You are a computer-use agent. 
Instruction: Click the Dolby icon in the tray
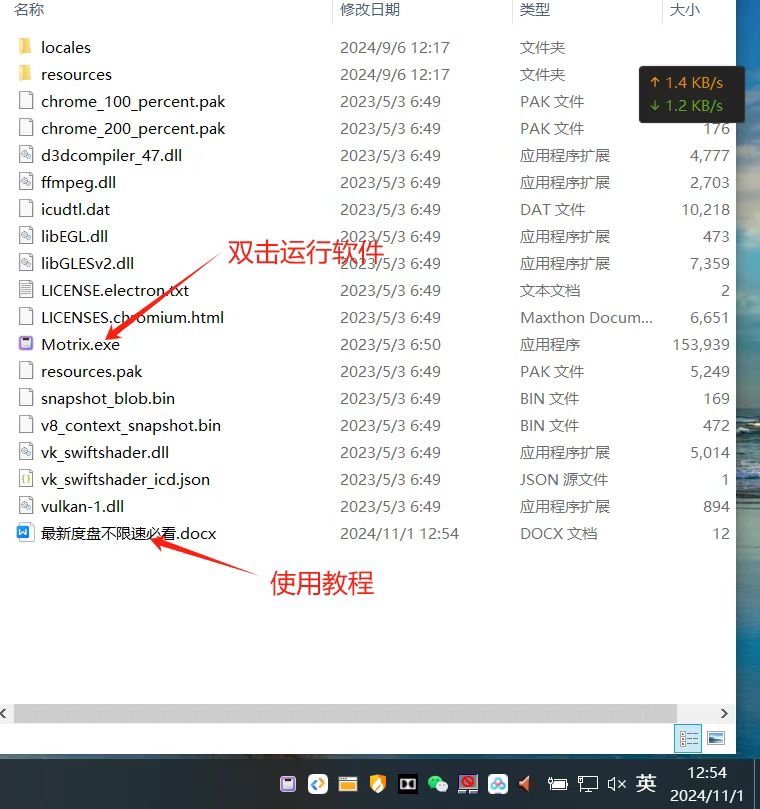[407, 784]
